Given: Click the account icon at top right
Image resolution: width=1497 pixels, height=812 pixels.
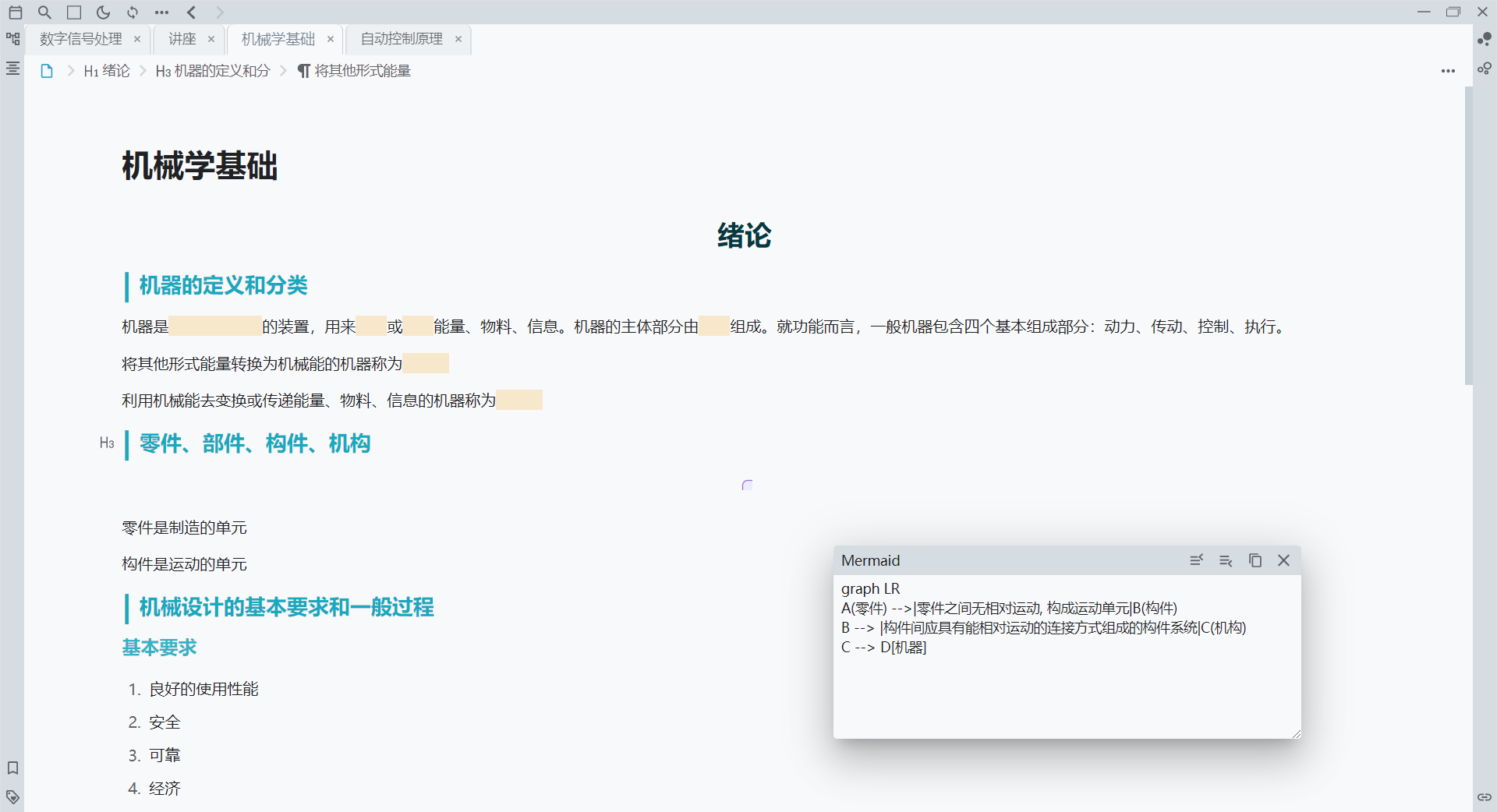Looking at the screenshot, I should point(1485,37).
